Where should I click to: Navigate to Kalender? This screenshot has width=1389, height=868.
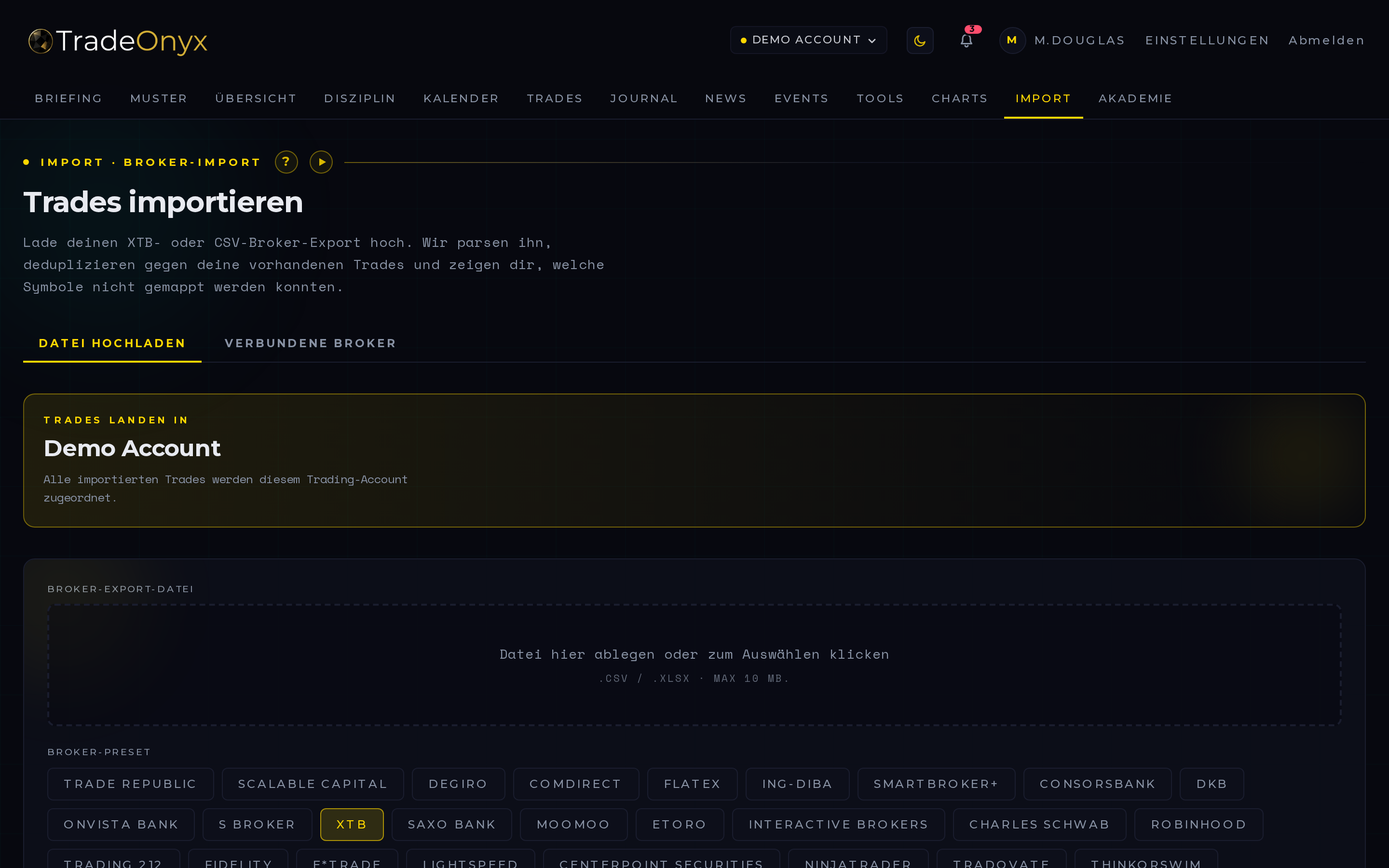[462, 98]
